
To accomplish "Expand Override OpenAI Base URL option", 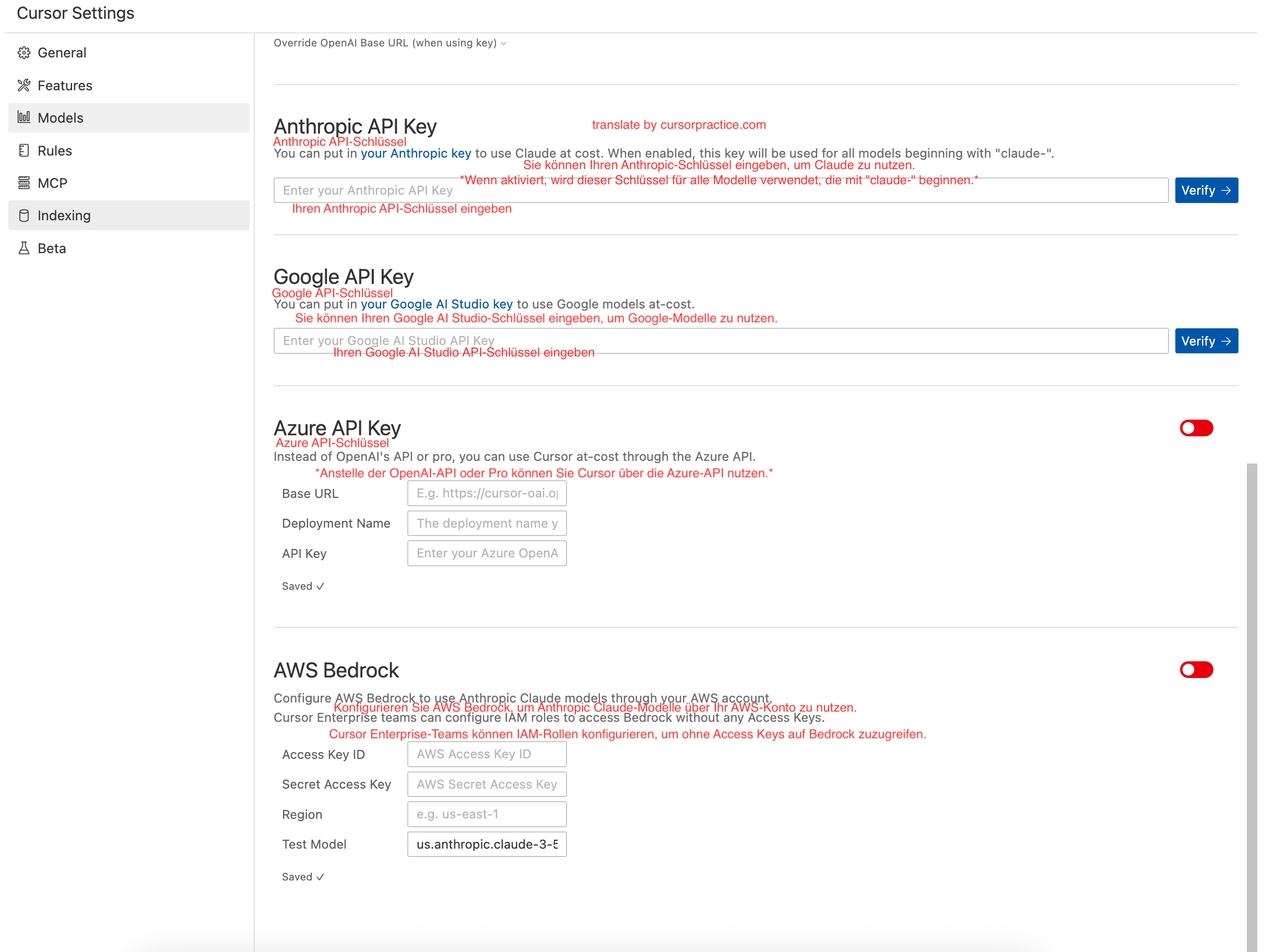I will pos(390,43).
